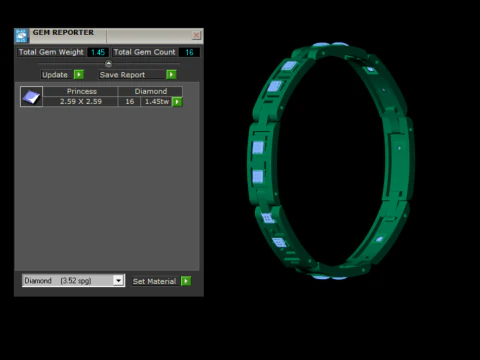Click the GEM REPORTER title bar
This screenshot has height=360, width=480.
pos(110,36)
